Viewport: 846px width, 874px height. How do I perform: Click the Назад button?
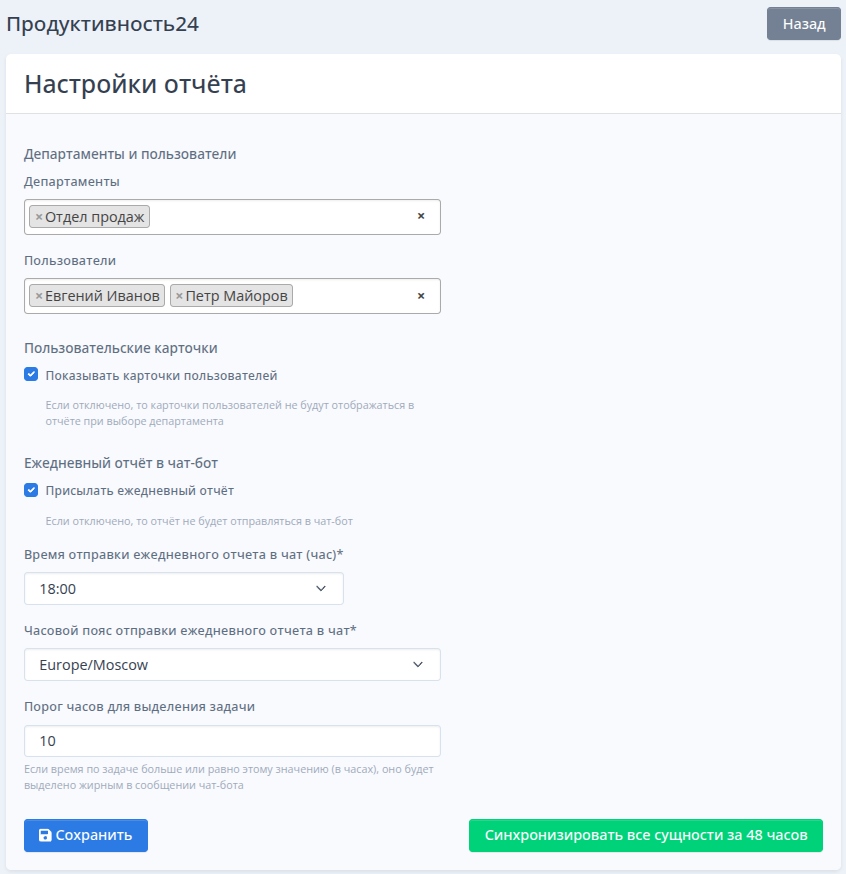[x=804, y=23]
